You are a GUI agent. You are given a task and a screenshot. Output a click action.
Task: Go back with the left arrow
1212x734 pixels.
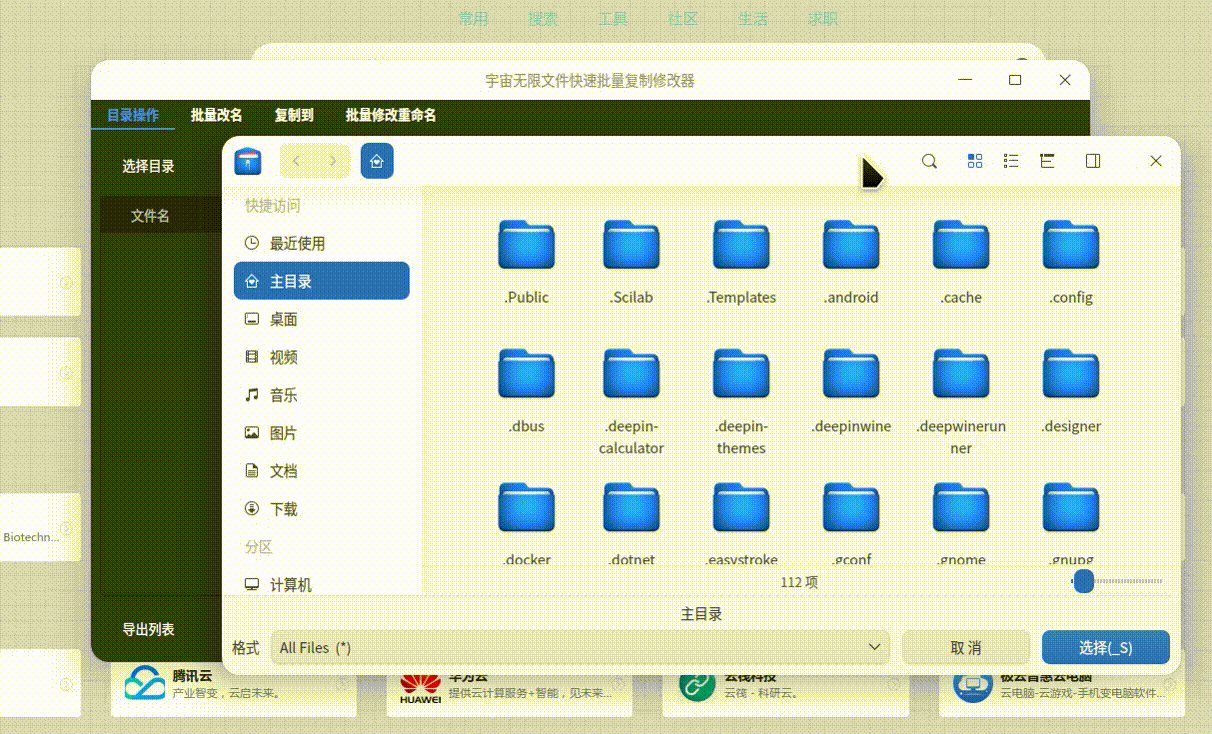[x=297, y=161]
